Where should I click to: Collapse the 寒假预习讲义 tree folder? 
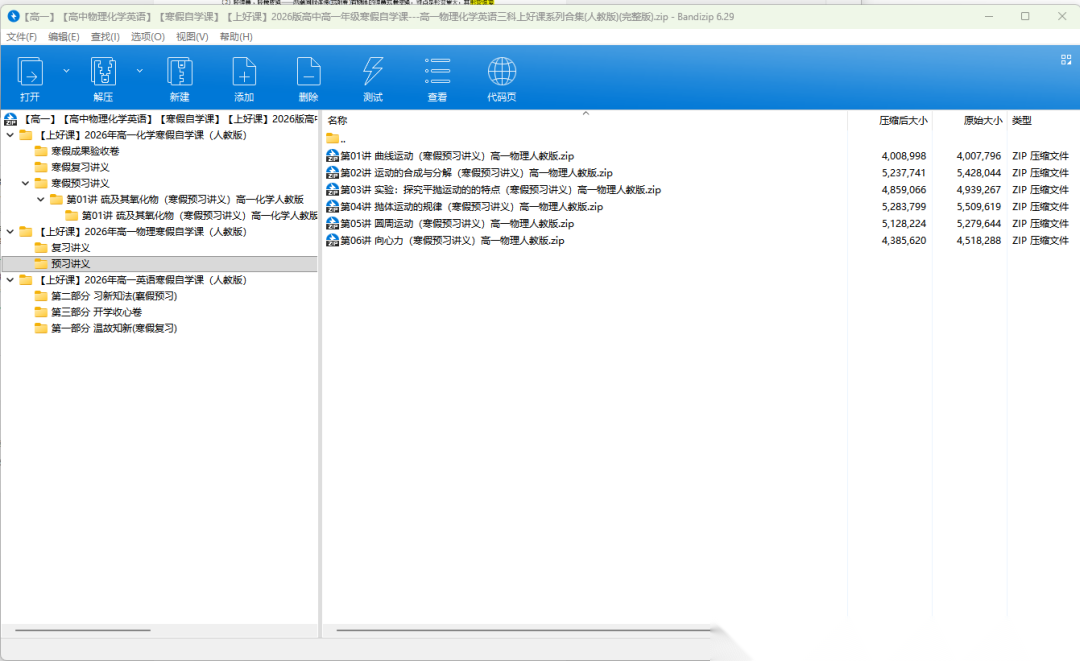tap(26, 183)
